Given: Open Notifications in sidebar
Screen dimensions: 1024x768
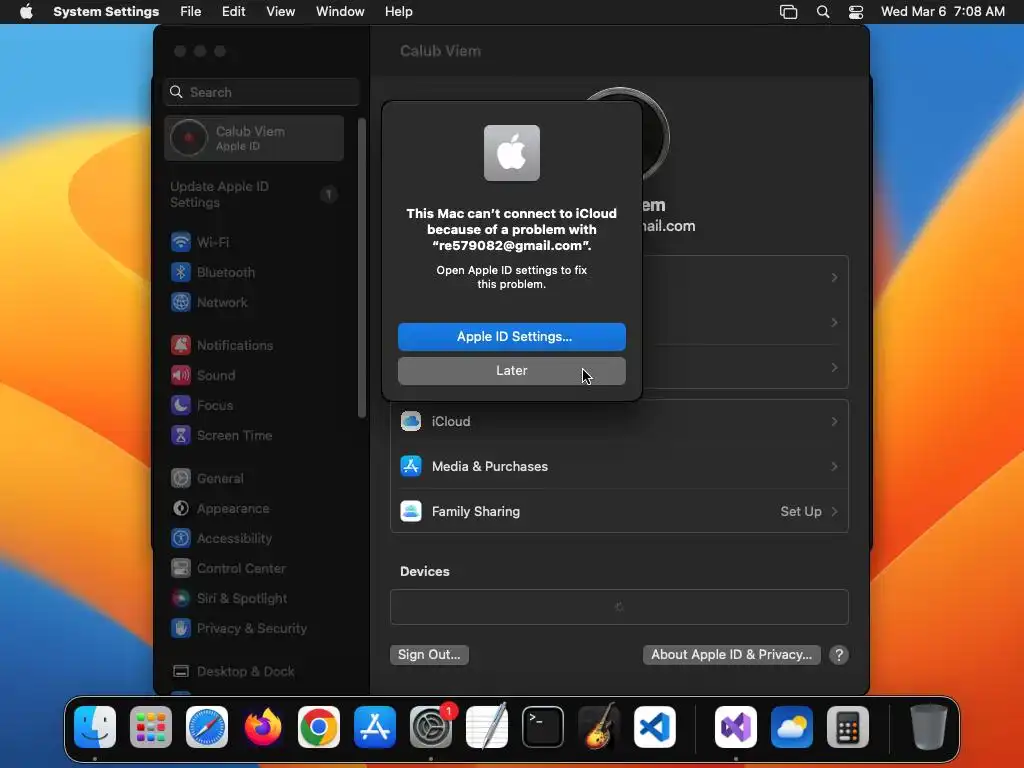Looking at the screenshot, I should click(x=254, y=345).
